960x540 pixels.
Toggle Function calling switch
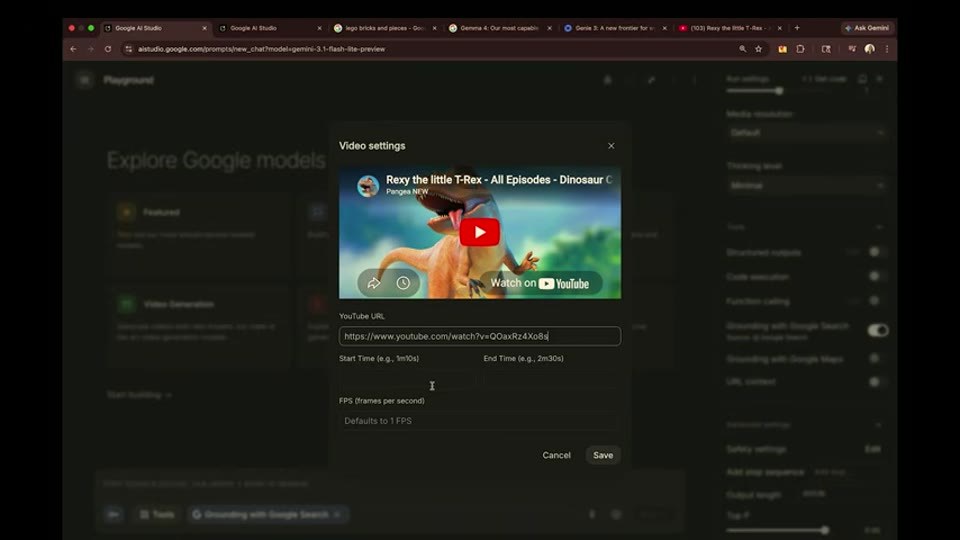(876, 301)
